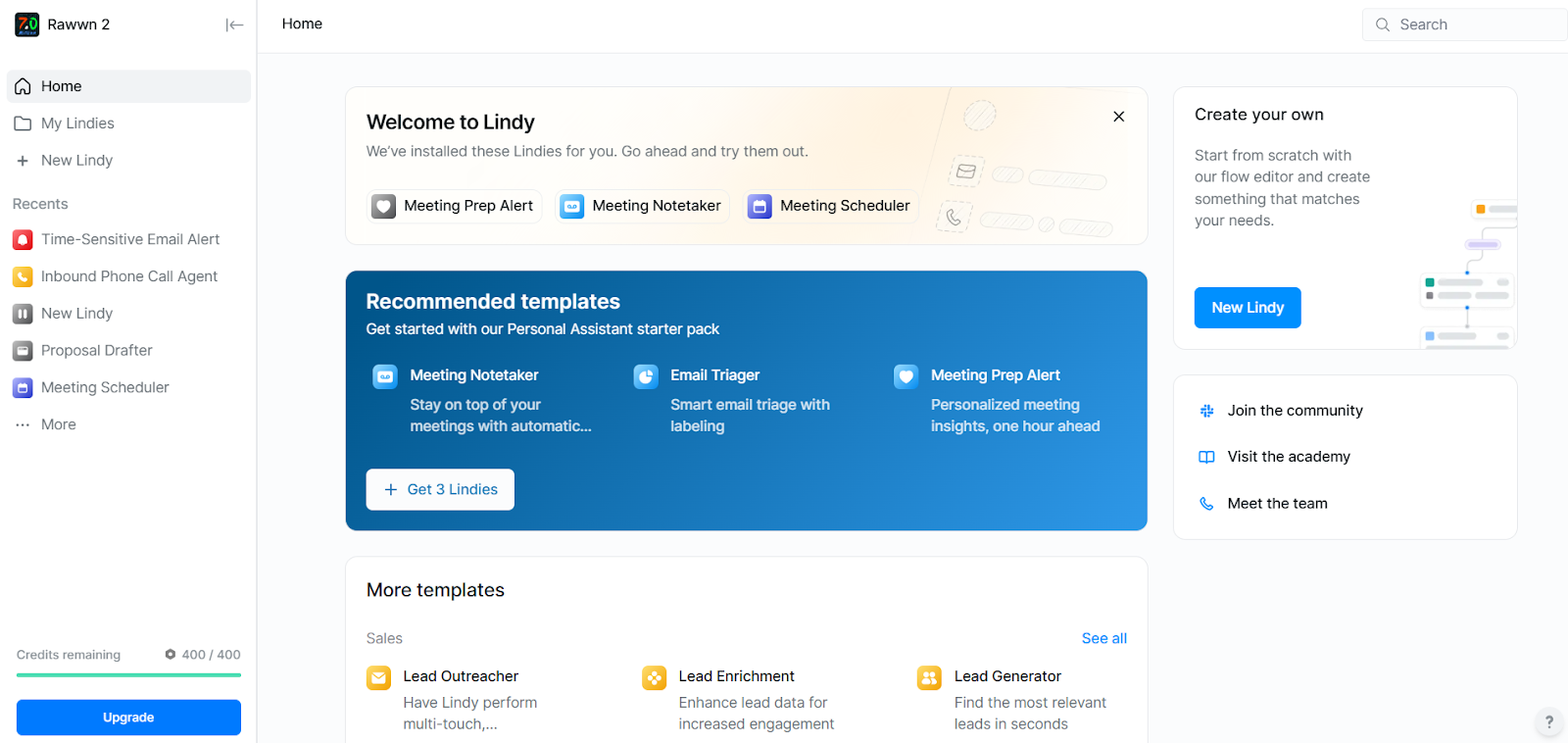
Task: Open Proposal Drafter recent item
Action: point(128,351)
